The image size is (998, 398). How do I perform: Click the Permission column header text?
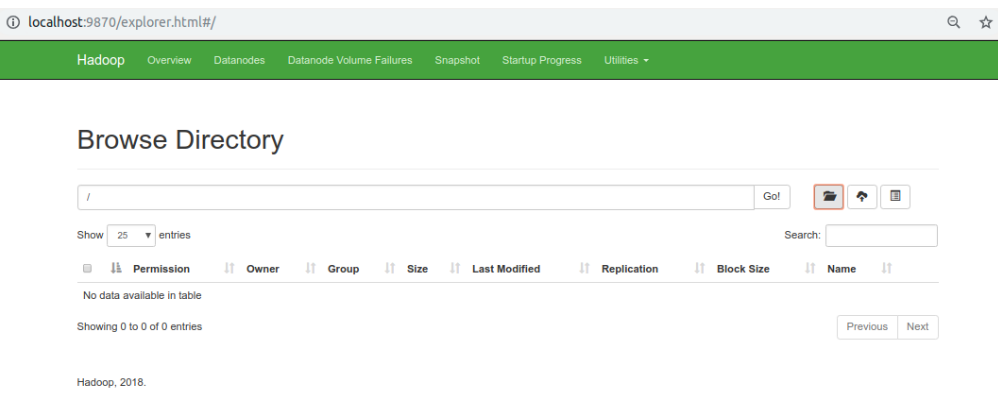click(x=161, y=269)
